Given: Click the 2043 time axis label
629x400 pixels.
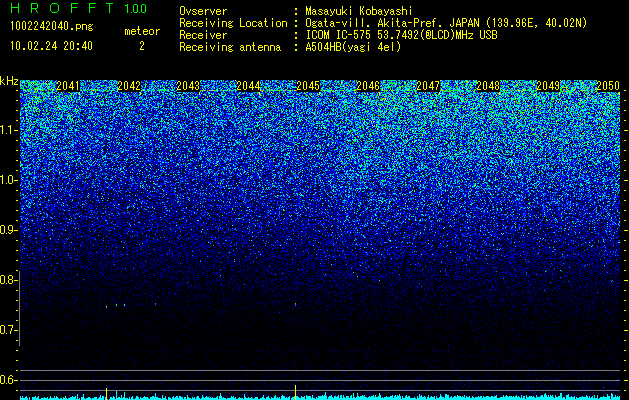Looking at the screenshot, I should (188, 86).
